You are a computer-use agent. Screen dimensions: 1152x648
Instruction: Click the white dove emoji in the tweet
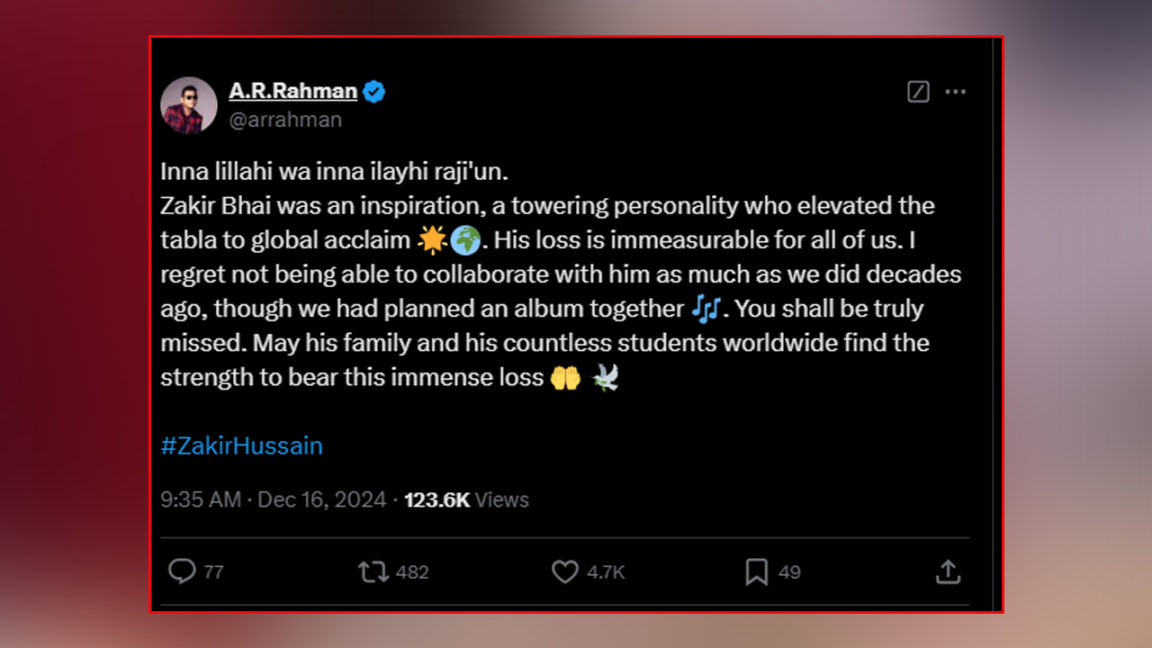coord(605,378)
